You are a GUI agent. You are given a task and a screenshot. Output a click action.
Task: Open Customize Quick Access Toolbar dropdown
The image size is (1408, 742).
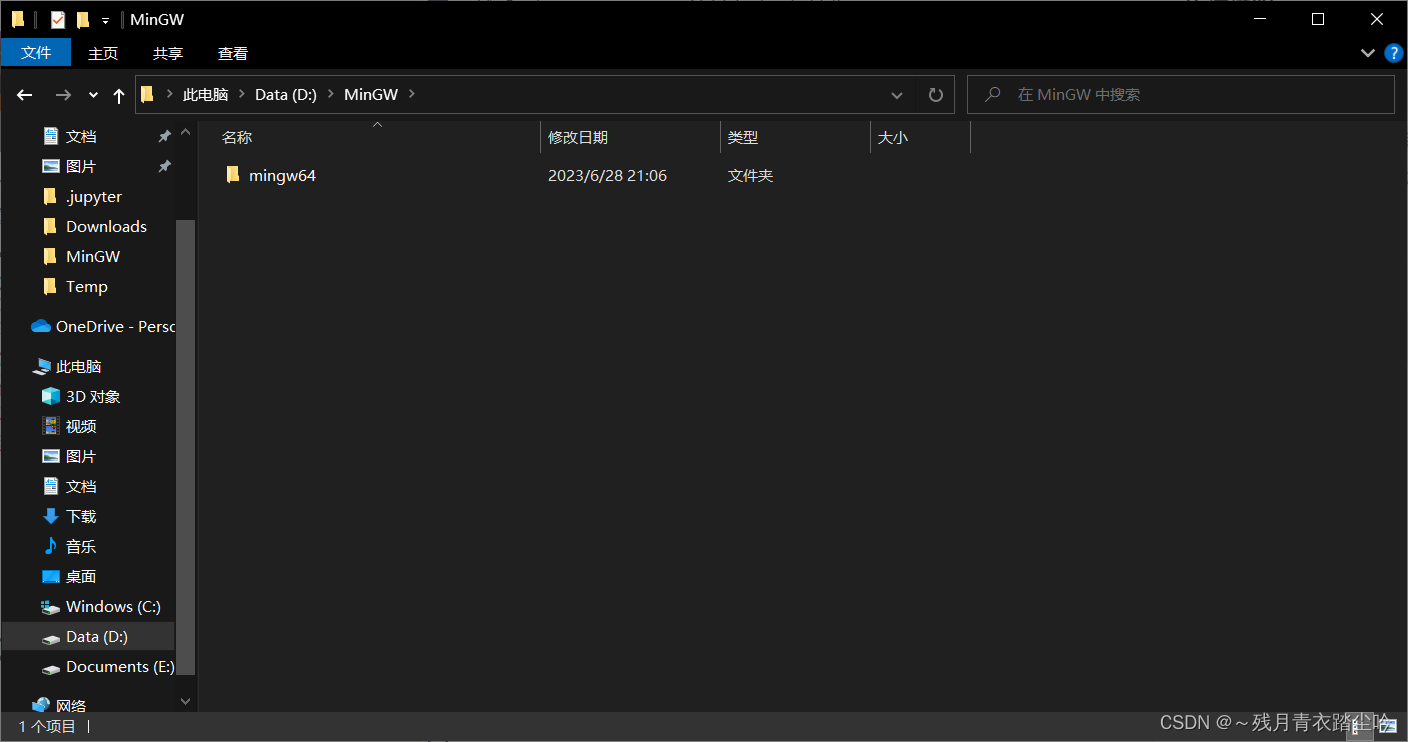click(105, 20)
